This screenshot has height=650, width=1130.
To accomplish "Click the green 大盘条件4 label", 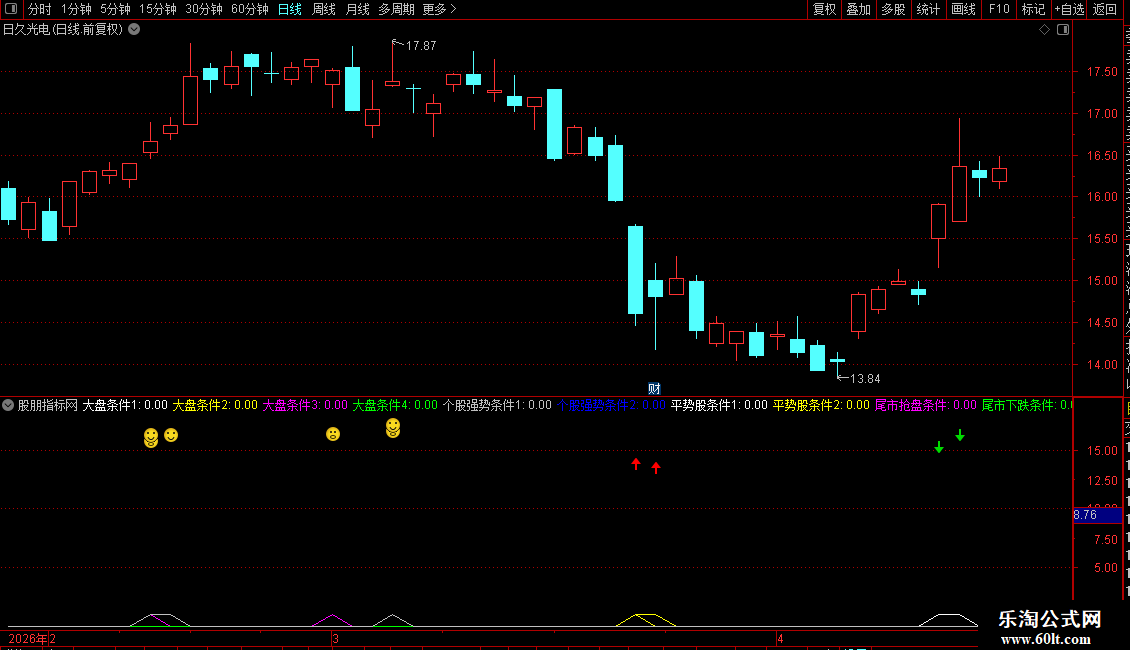I will coord(395,405).
